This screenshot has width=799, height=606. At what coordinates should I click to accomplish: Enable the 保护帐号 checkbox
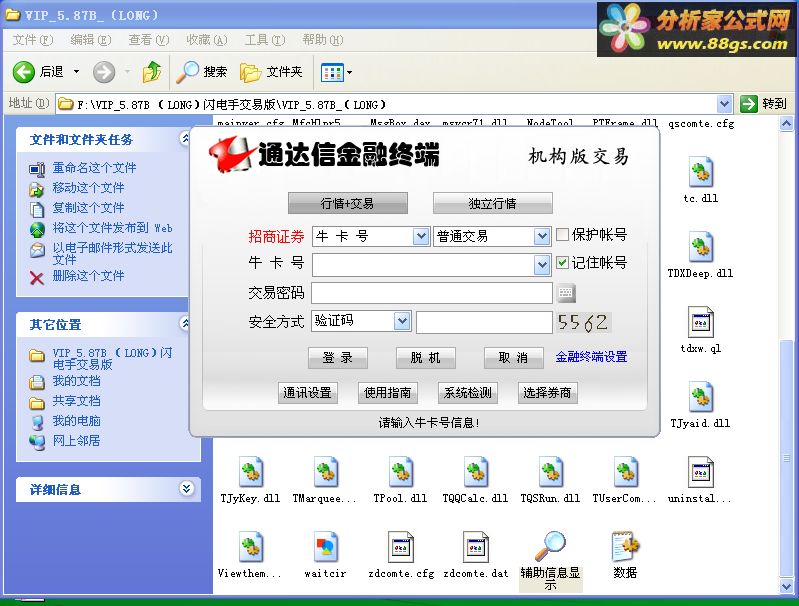[x=562, y=234]
